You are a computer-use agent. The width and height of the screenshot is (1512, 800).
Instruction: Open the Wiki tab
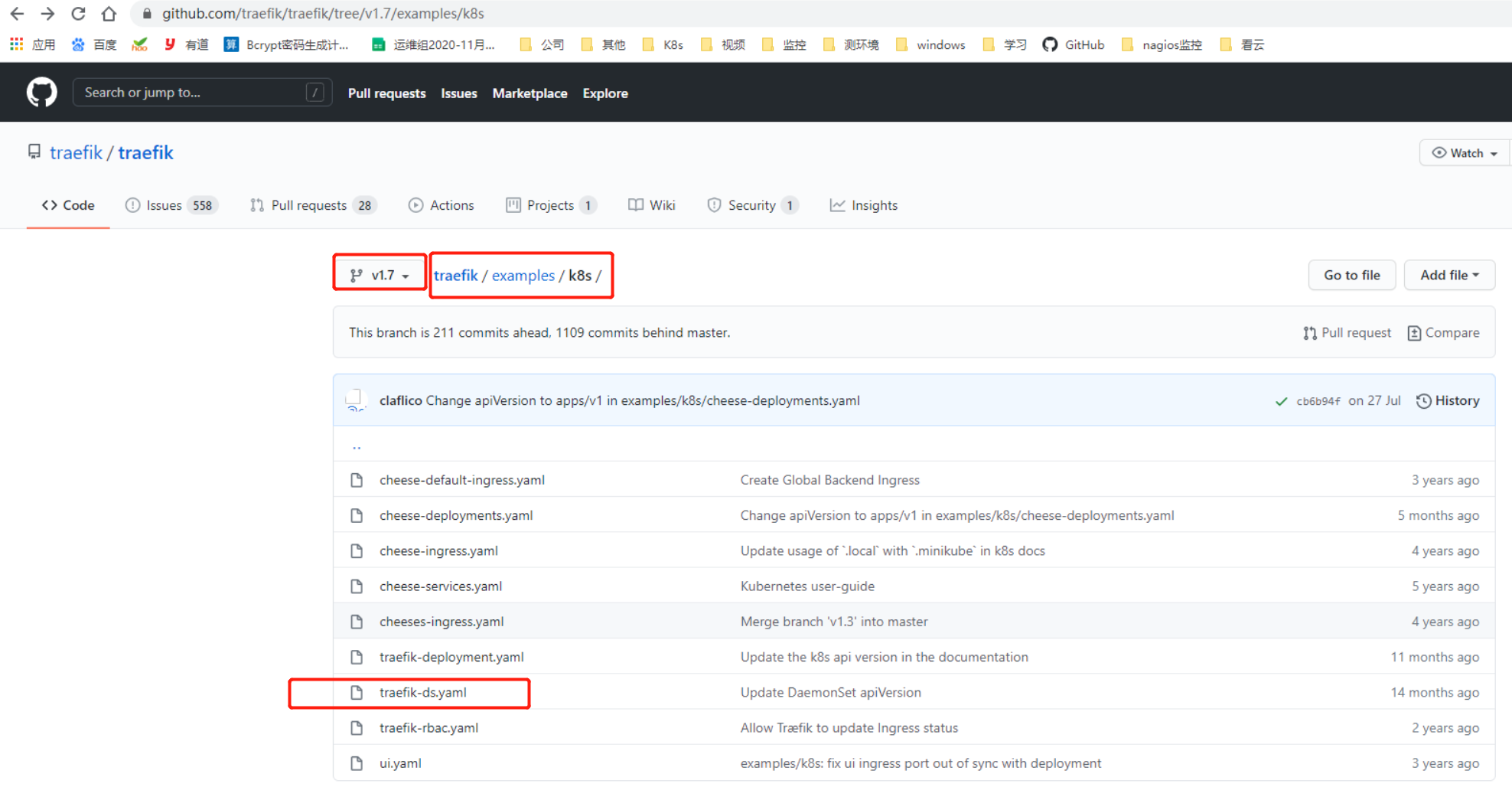click(652, 205)
